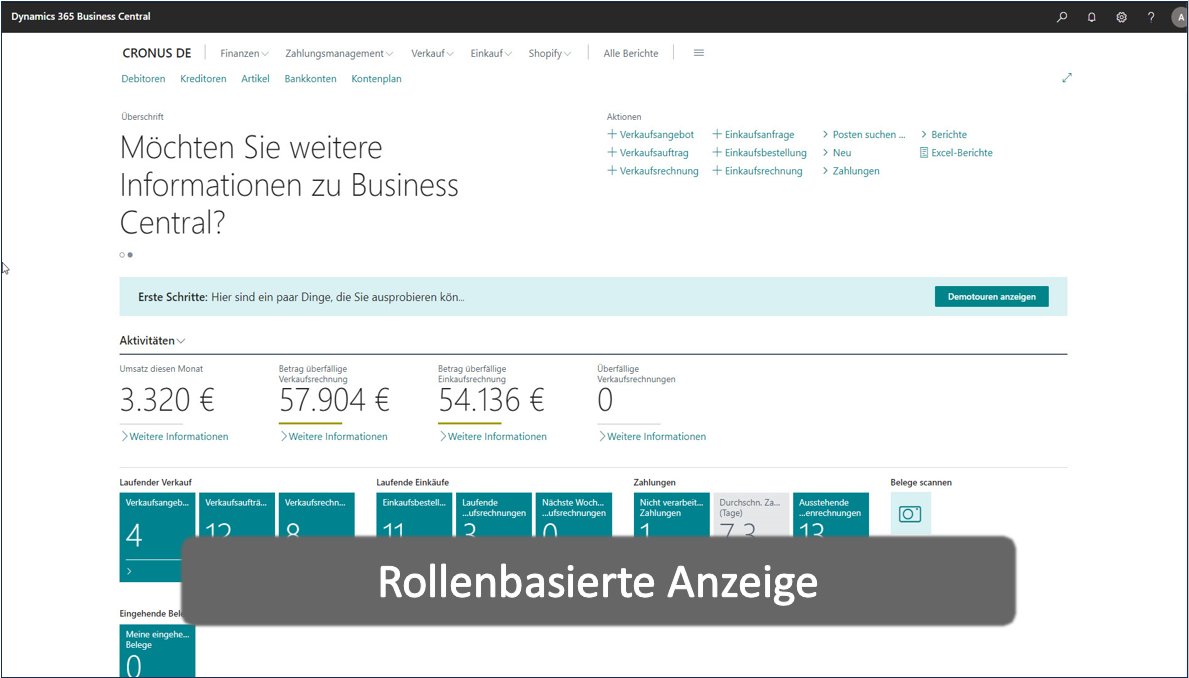Click the Dynamics 365 Business Central title
This screenshot has height=678, width=1189.
(80, 17)
